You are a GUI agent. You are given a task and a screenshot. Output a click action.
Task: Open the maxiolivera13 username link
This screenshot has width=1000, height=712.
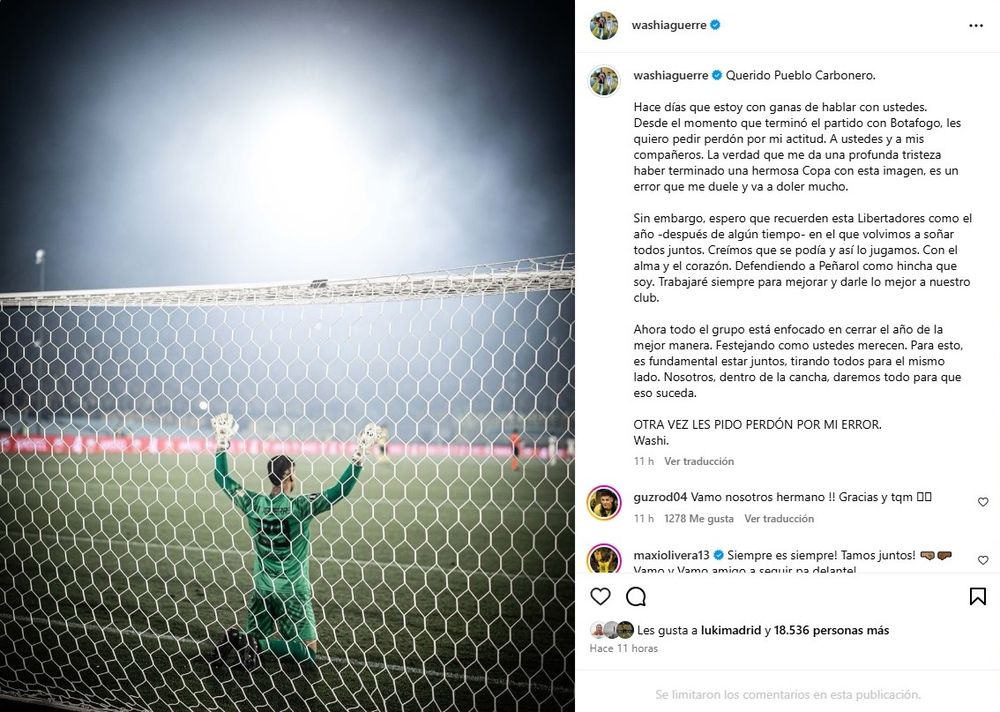[x=671, y=555]
